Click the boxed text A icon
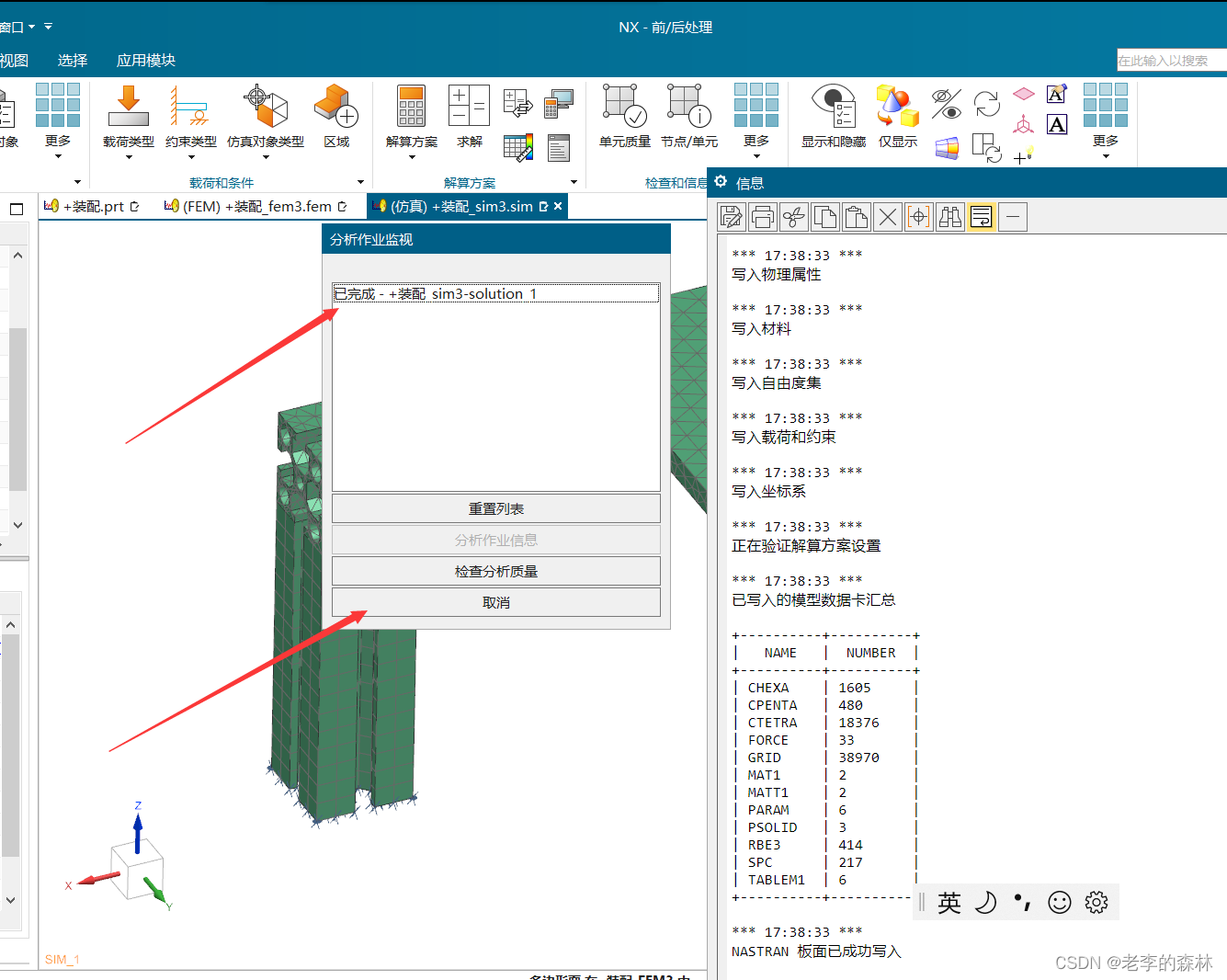 coord(1057,124)
